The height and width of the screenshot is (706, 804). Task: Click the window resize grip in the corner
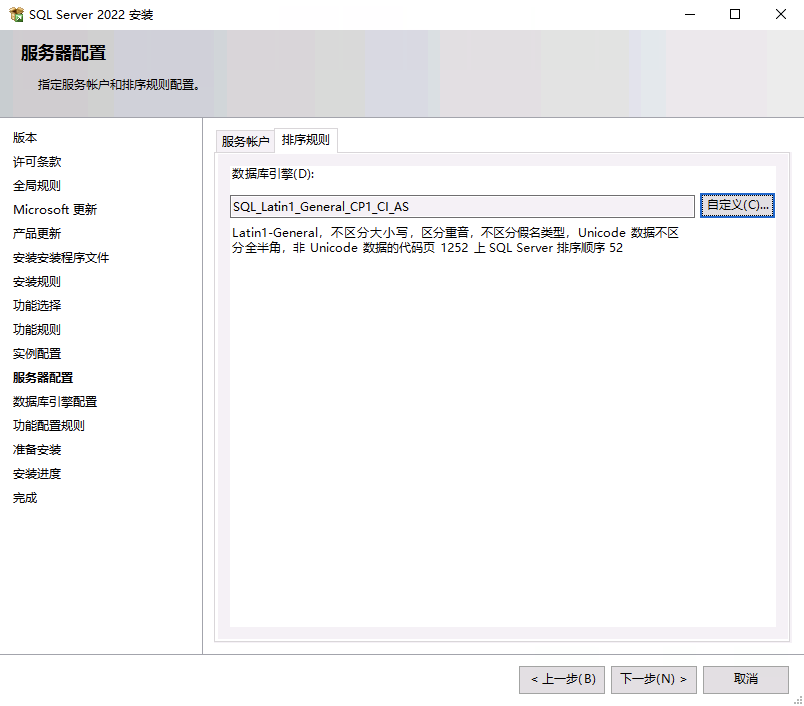(x=798, y=700)
